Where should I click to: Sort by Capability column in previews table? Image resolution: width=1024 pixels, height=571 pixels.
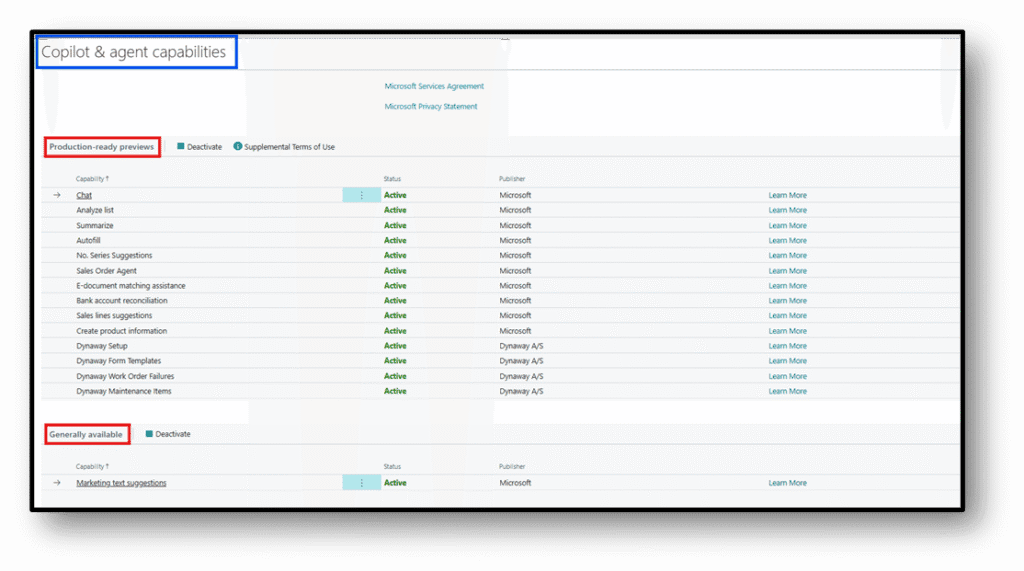[x=92, y=179]
